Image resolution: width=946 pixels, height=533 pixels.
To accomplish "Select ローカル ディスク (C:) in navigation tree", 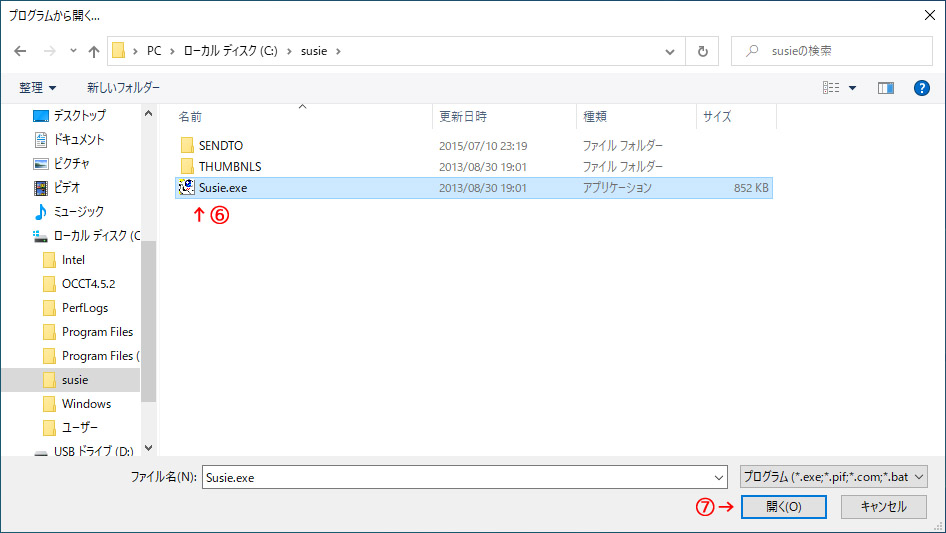I will pyautogui.click(x=97, y=236).
